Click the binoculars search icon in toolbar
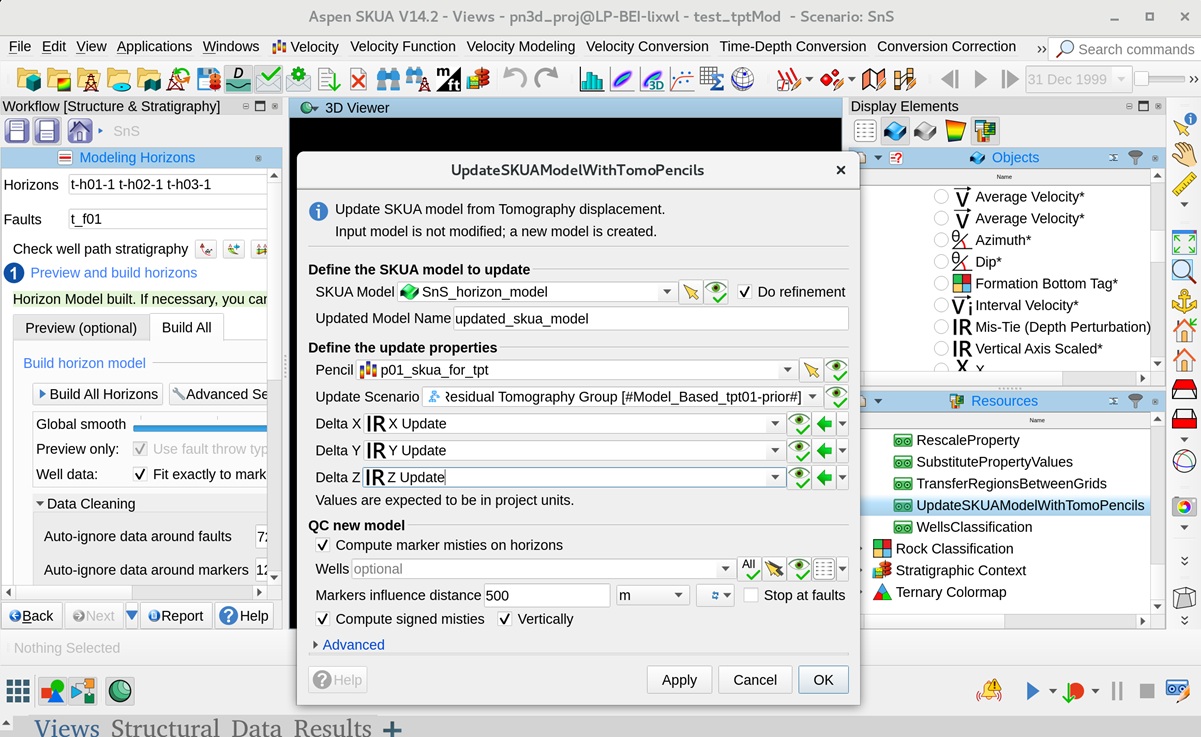The width and height of the screenshot is (1201, 737). tap(388, 79)
